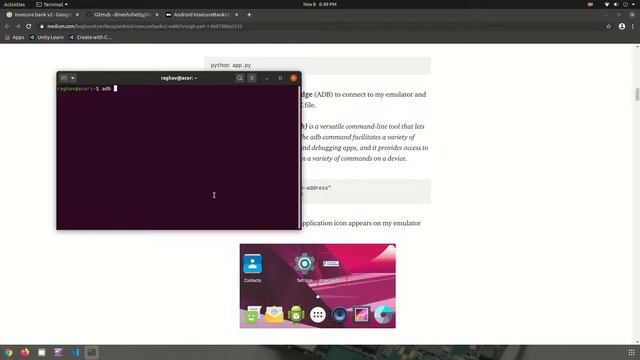Open the purple app icon in dock
Viewport: 640px width, 360px height.
pos(58,352)
